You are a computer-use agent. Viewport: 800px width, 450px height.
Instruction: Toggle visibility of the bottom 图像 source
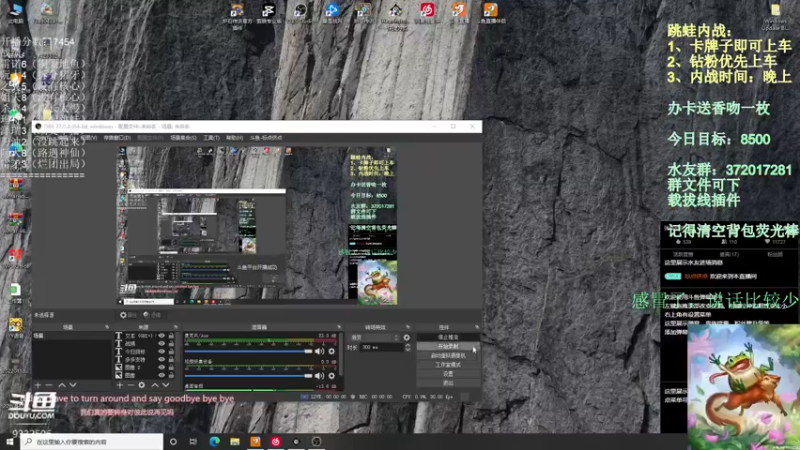point(162,375)
